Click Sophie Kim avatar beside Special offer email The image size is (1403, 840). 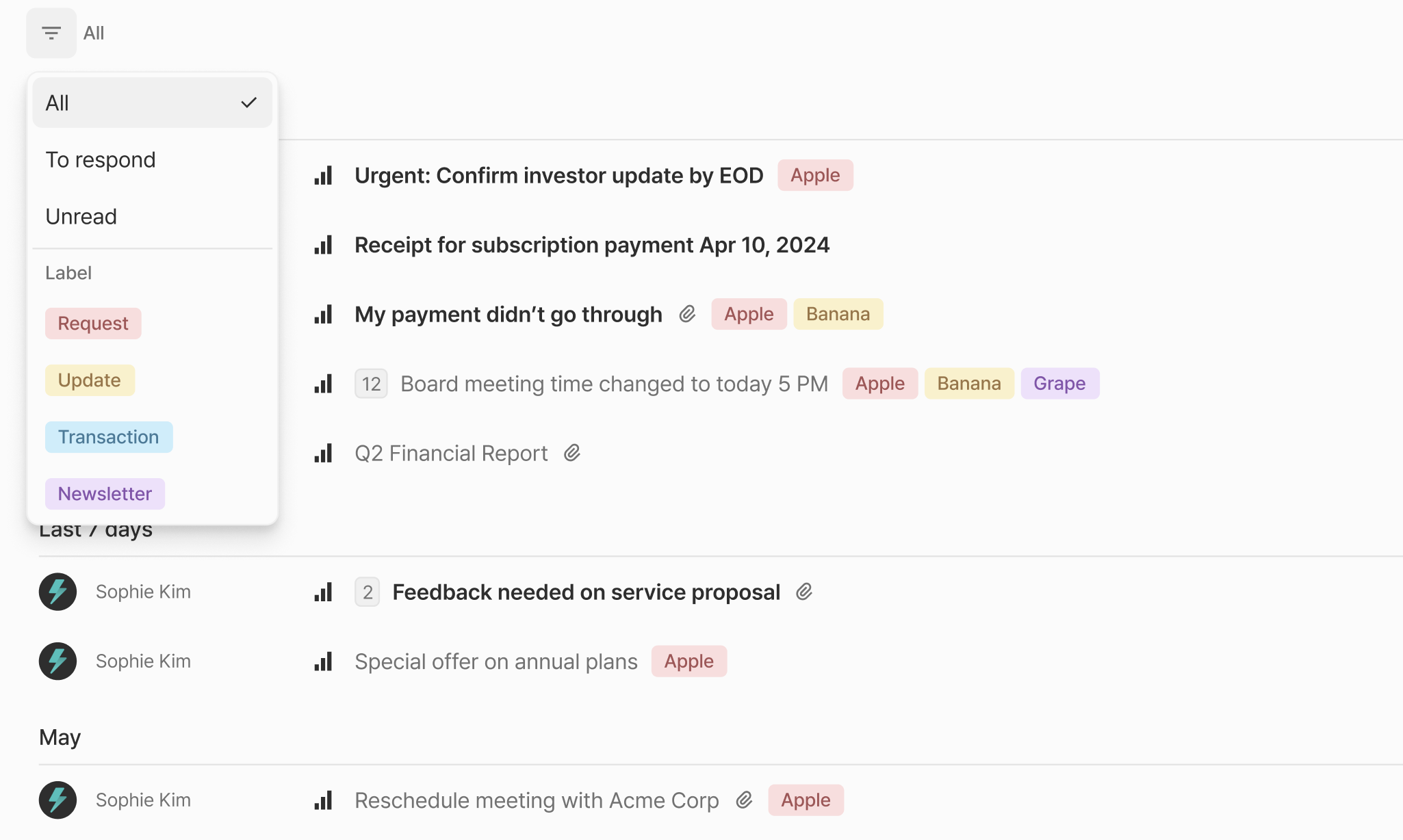coord(57,661)
